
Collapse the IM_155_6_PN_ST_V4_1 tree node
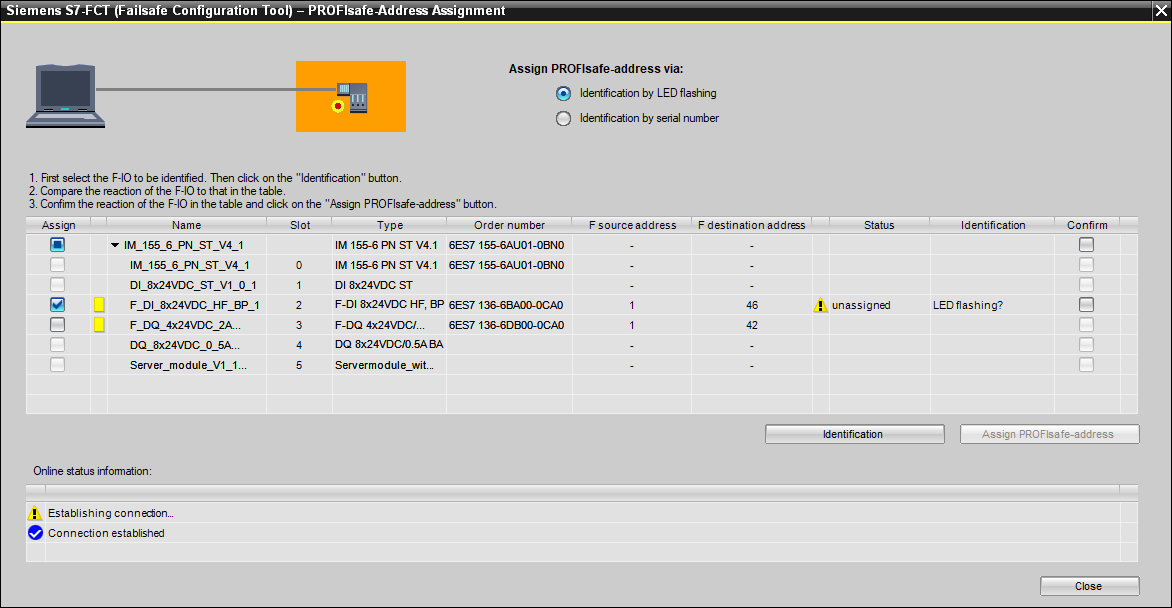115,245
